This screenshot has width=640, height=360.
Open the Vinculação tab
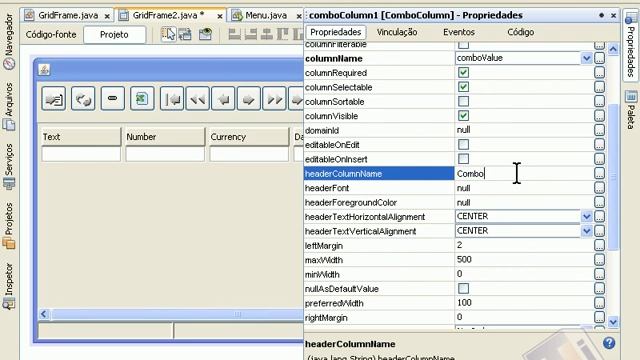pos(397,32)
